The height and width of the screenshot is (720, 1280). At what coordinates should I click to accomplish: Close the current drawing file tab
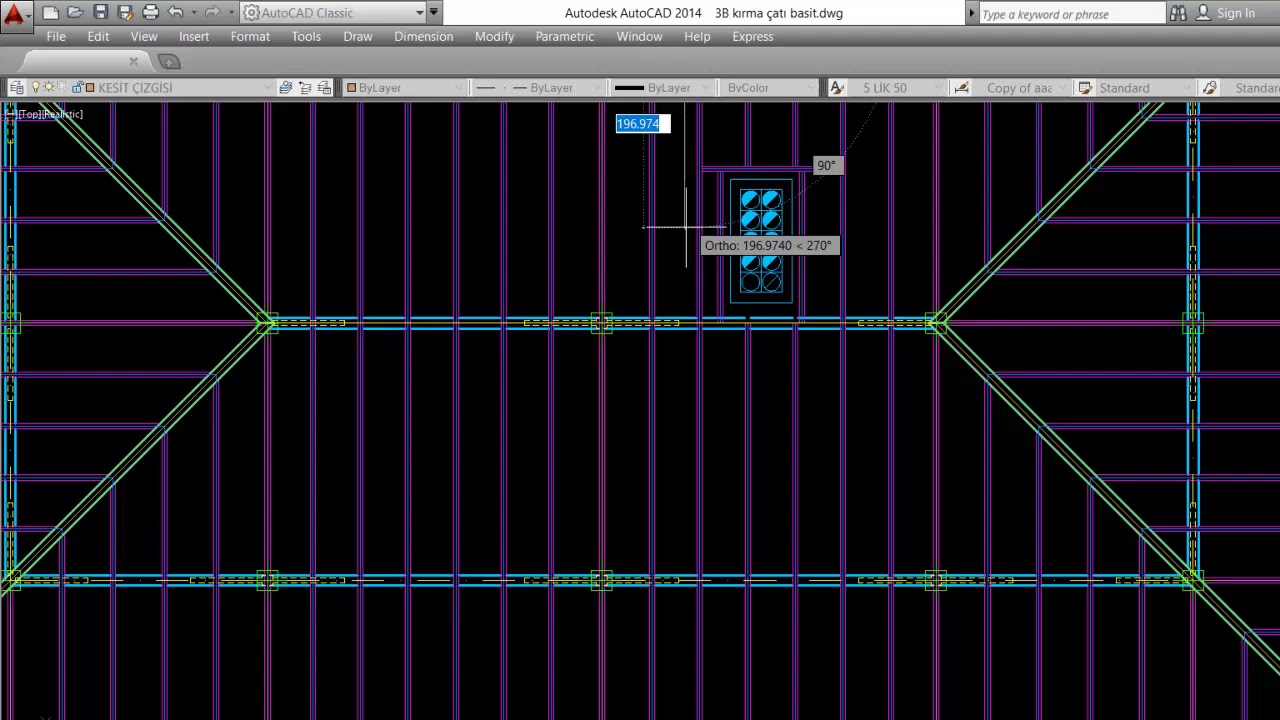pos(134,62)
